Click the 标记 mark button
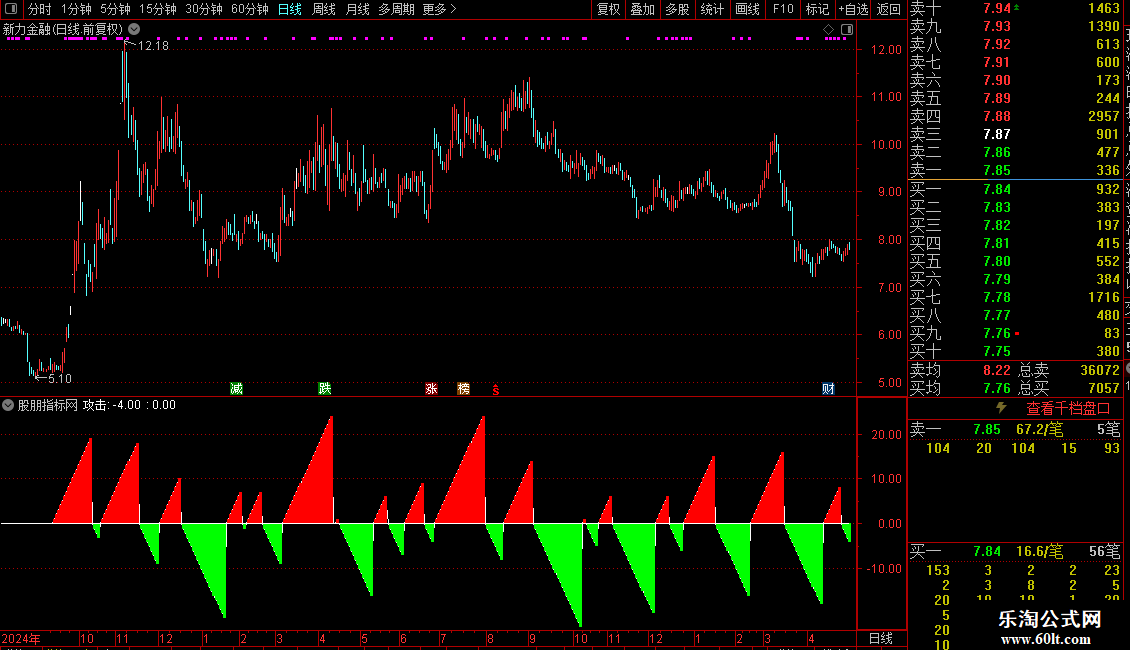Viewport: 1130px width, 650px height. coord(817,9)
